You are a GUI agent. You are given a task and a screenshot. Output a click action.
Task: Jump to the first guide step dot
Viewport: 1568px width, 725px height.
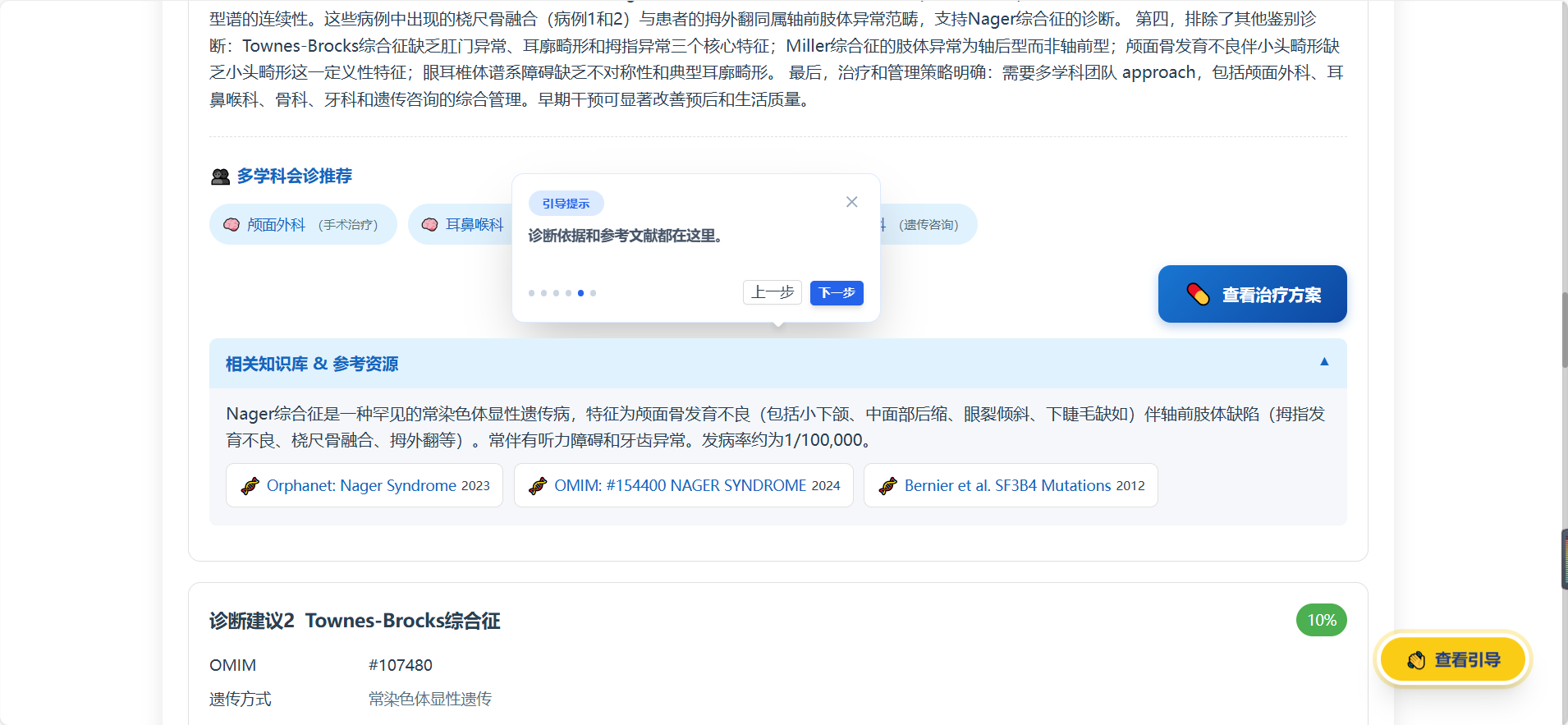point(532,293)
